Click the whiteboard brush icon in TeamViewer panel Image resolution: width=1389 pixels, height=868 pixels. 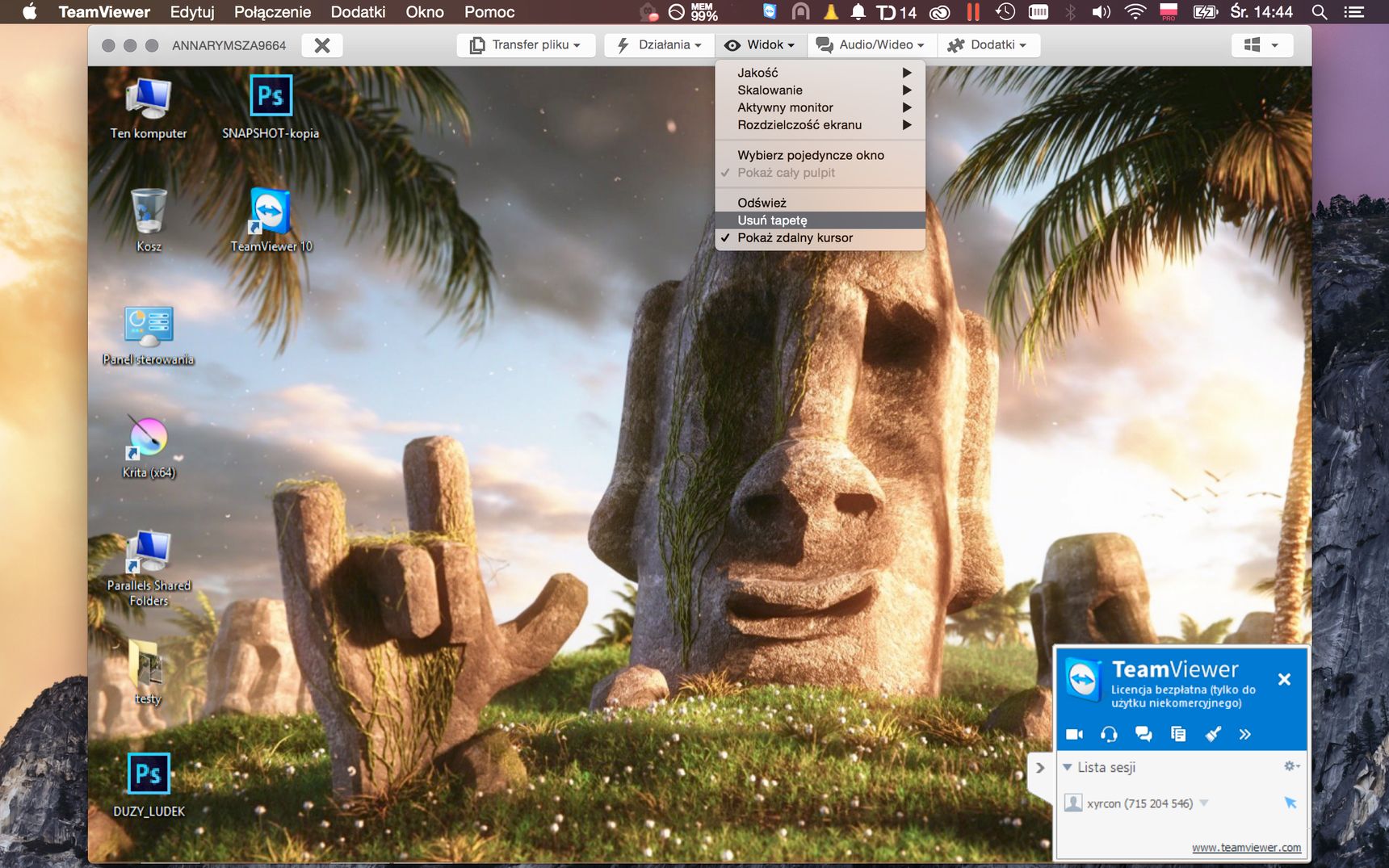pyautogui.click(x=1213, y=734)
